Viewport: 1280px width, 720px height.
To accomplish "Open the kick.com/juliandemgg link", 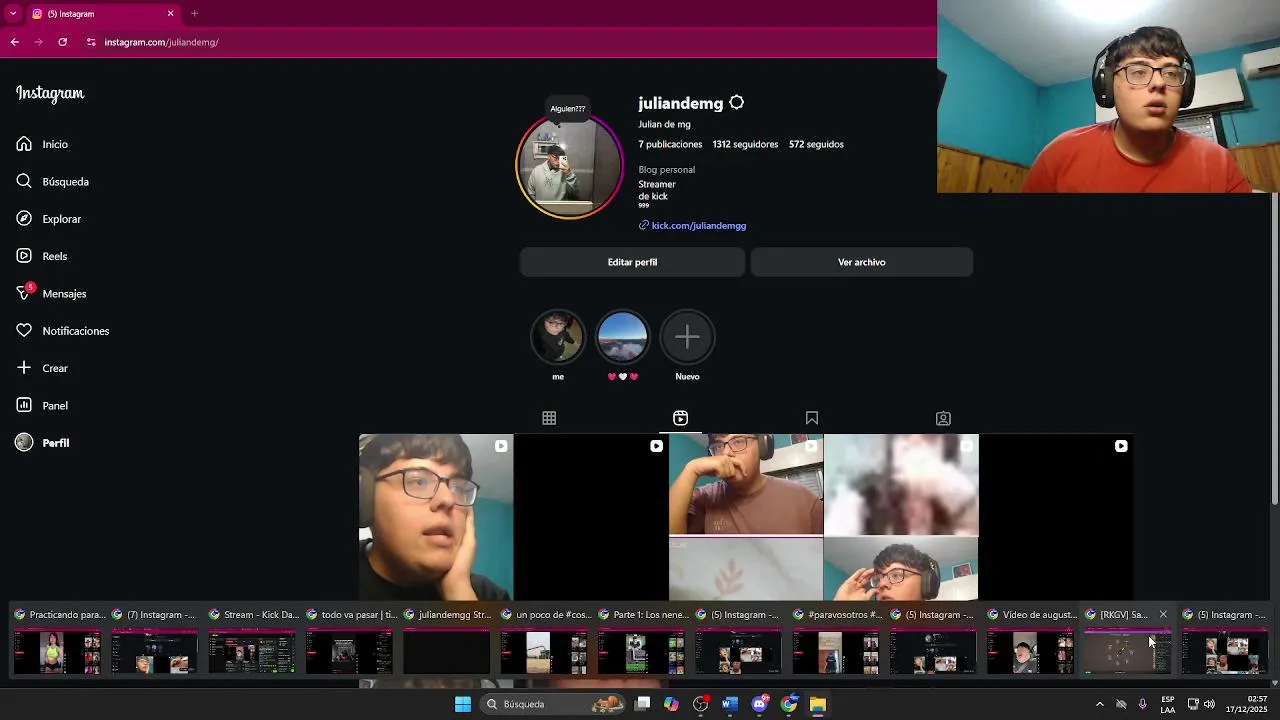I will [699, 226].
